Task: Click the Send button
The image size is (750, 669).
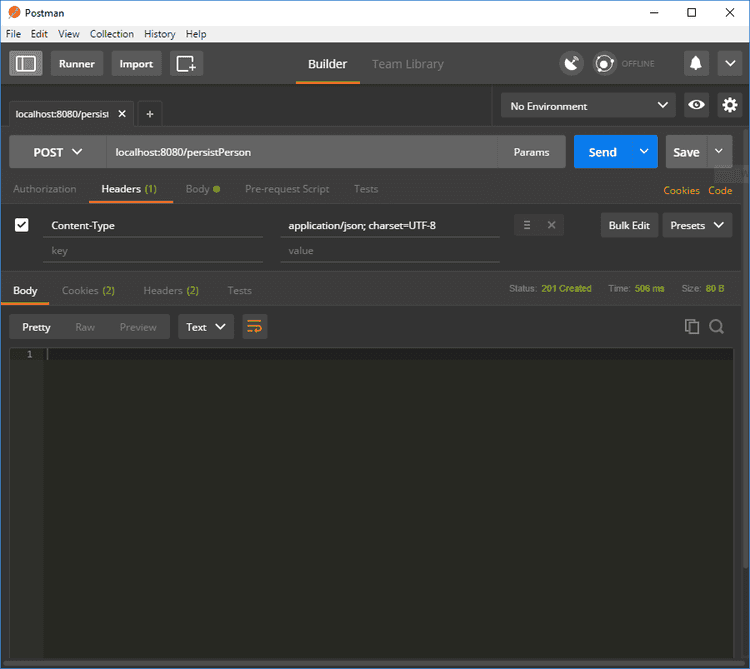Action: tap(602, 152)
